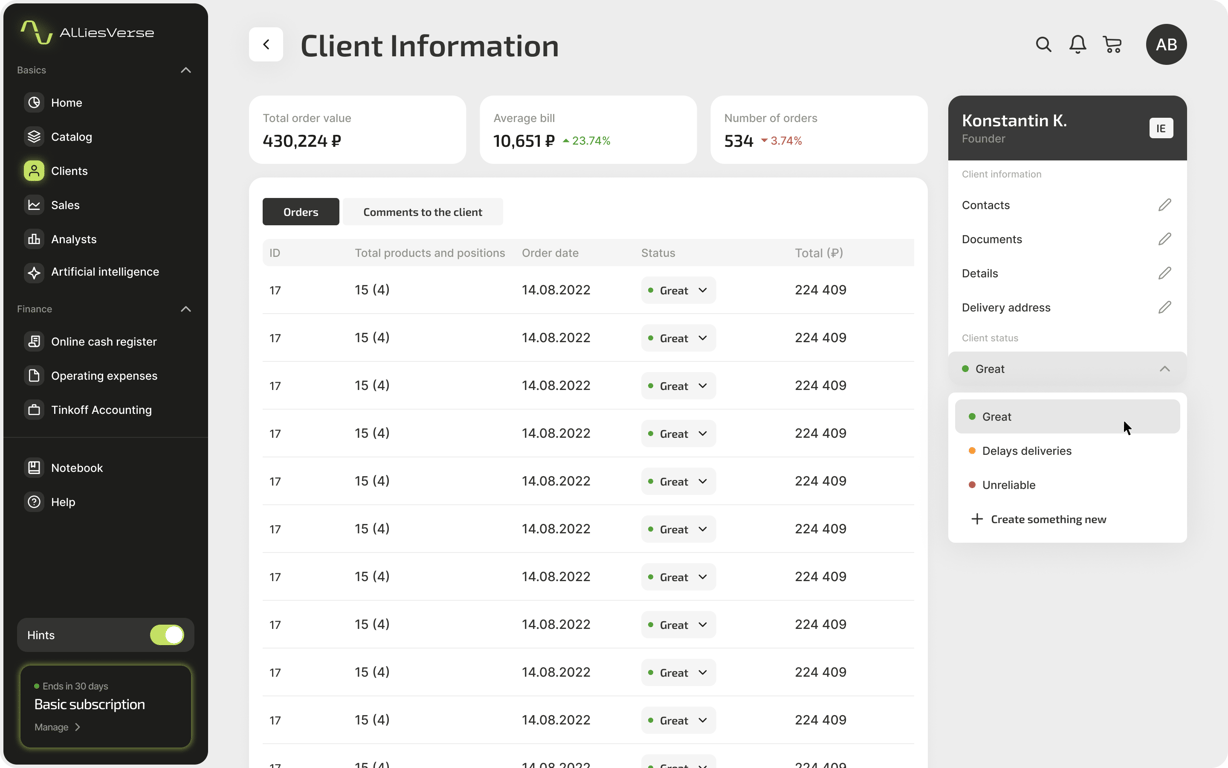This screenshot has height=768, width=1228.
Task: Open the search icon in header
Action: click(1043, 45)
